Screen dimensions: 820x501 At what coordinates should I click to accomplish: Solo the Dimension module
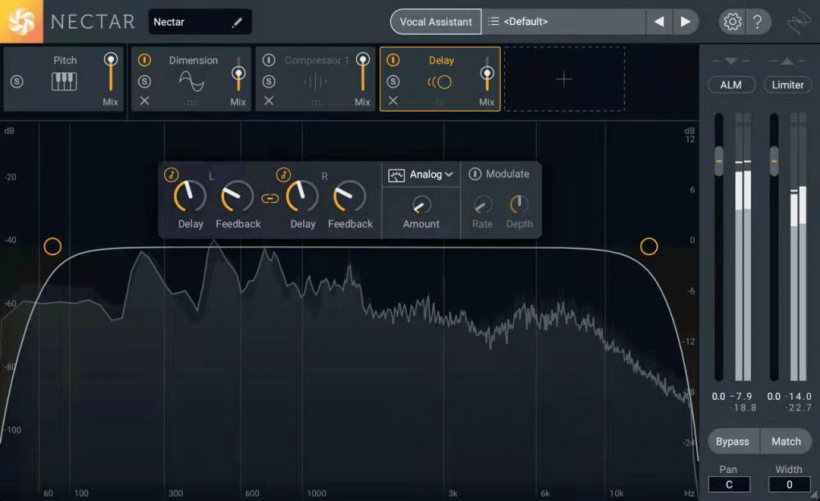[x=144, y=82]
